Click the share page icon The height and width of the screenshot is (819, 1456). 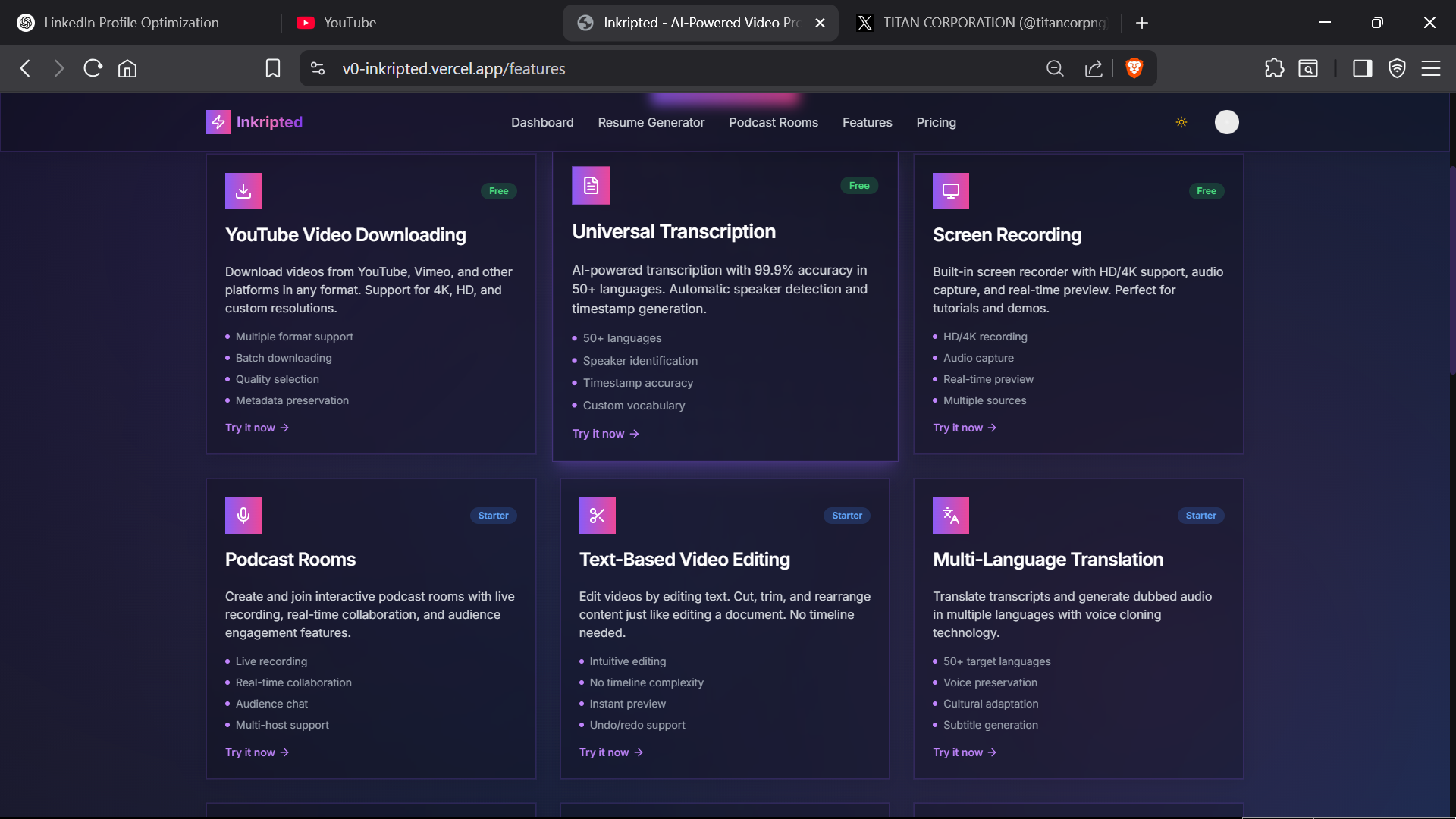pos(1094,68)
